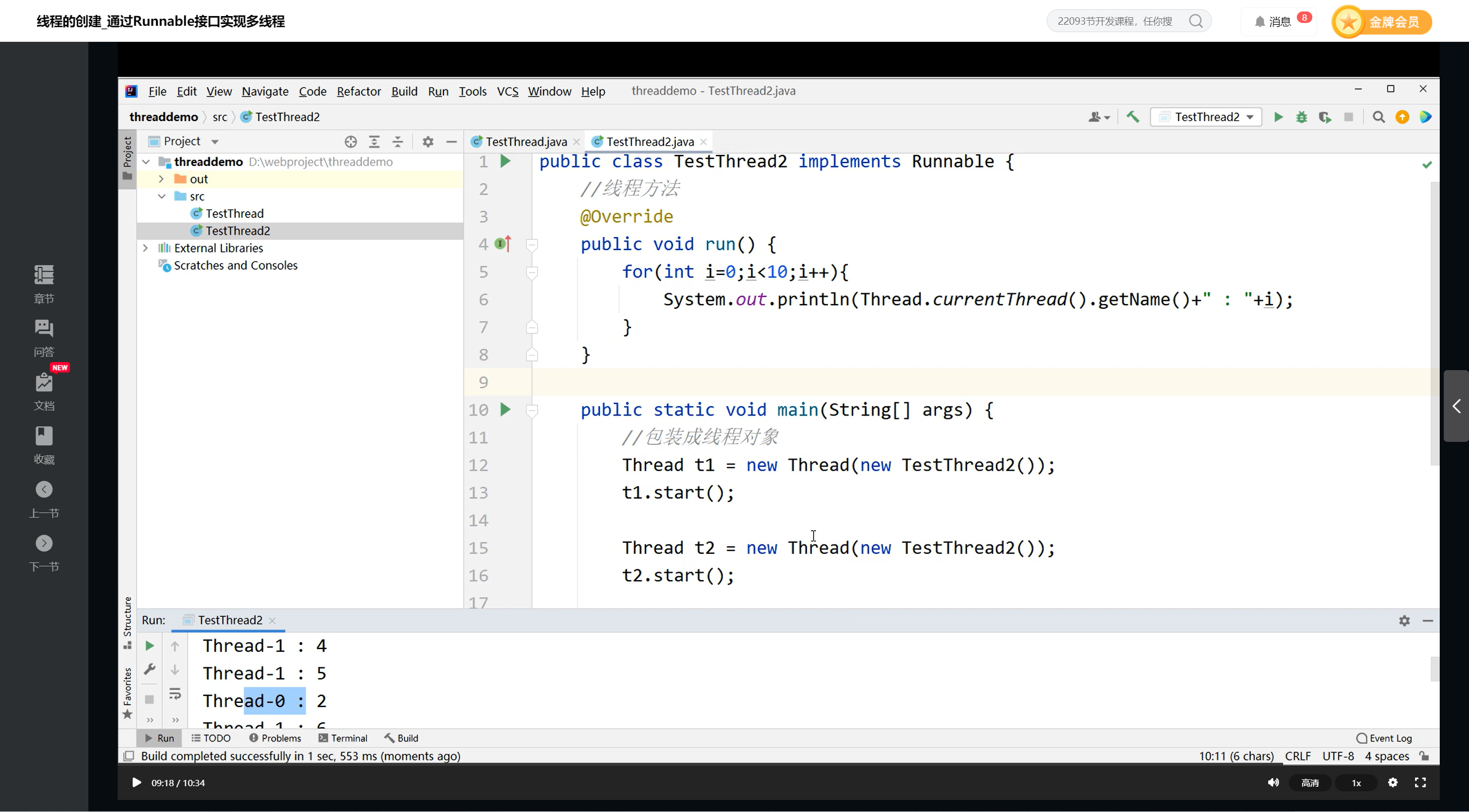
Task: Open the 文档 documents sidebar icon
Action: [44, 392]
